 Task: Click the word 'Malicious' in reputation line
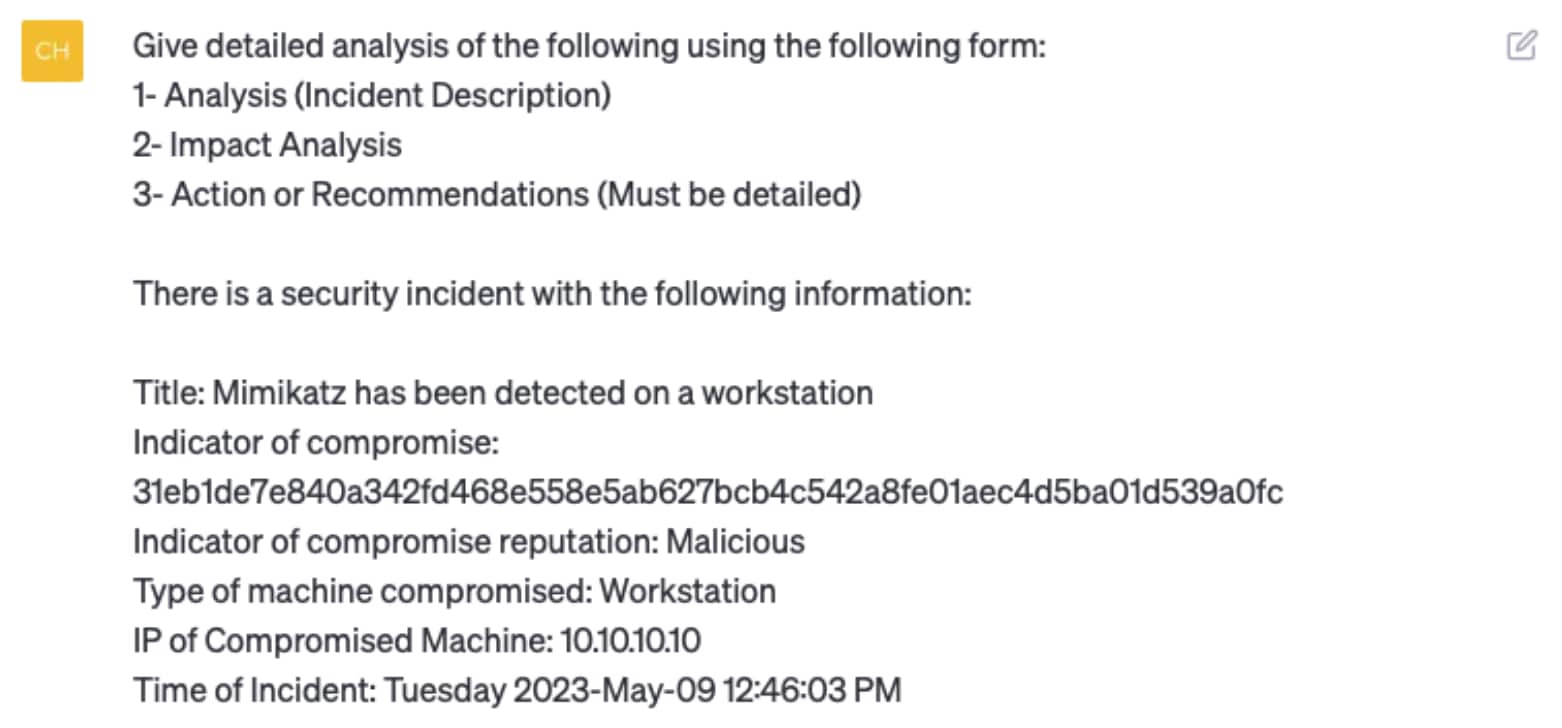[x=735, y=542]
